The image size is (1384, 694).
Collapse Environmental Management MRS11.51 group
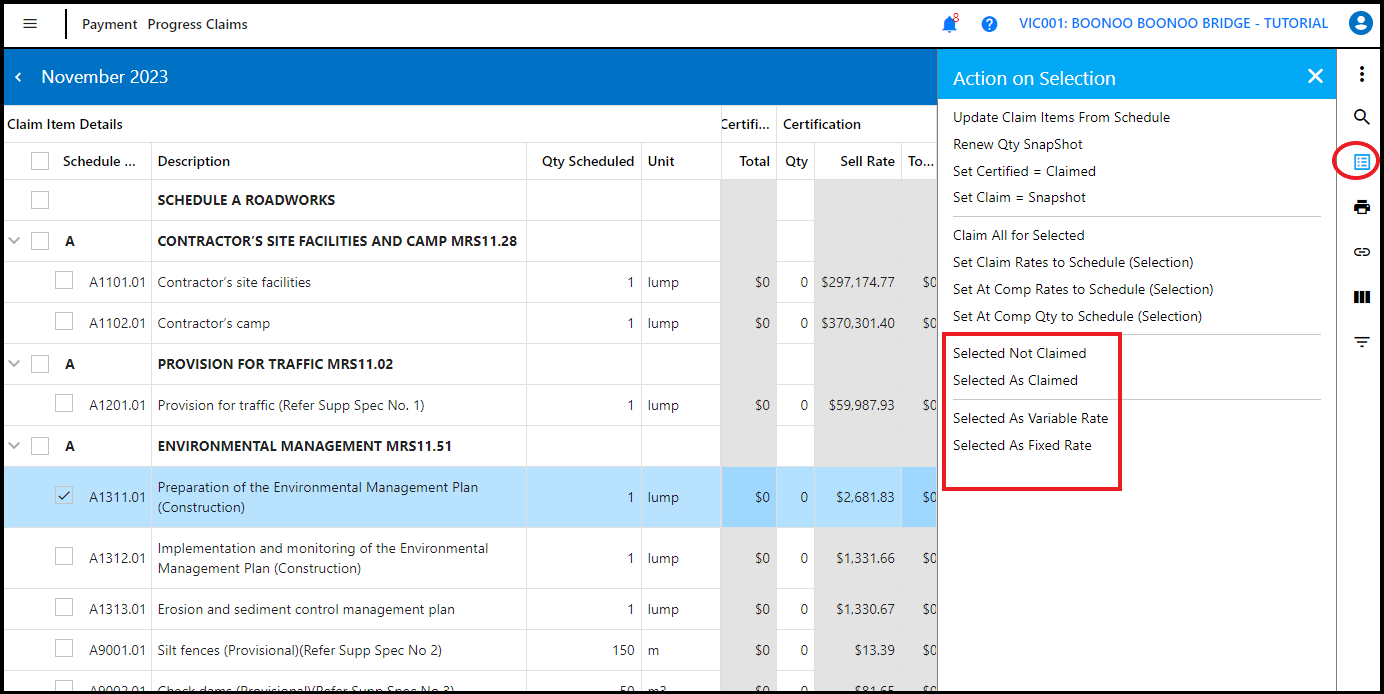[x=14, y=446]
